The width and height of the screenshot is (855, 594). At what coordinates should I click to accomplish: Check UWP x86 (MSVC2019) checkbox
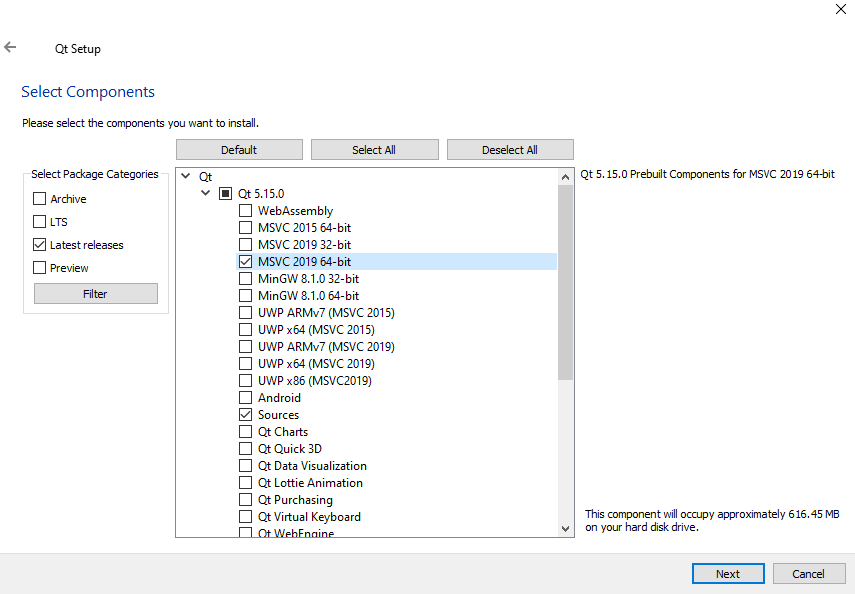(x=245, y=380)
